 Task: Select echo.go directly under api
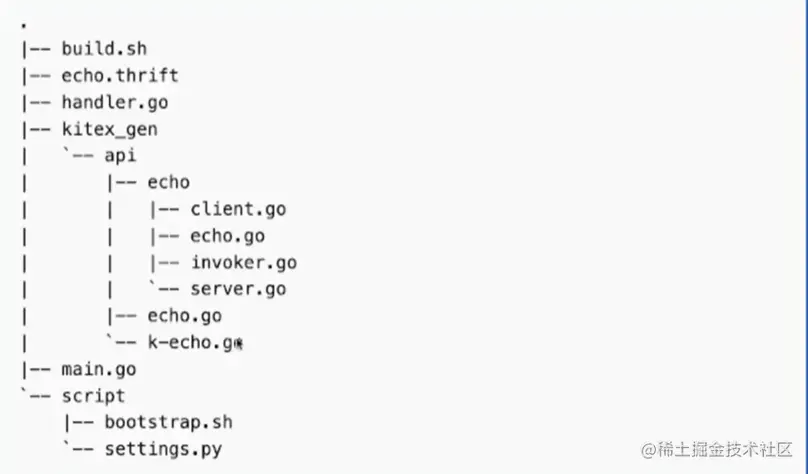point(184,315)
